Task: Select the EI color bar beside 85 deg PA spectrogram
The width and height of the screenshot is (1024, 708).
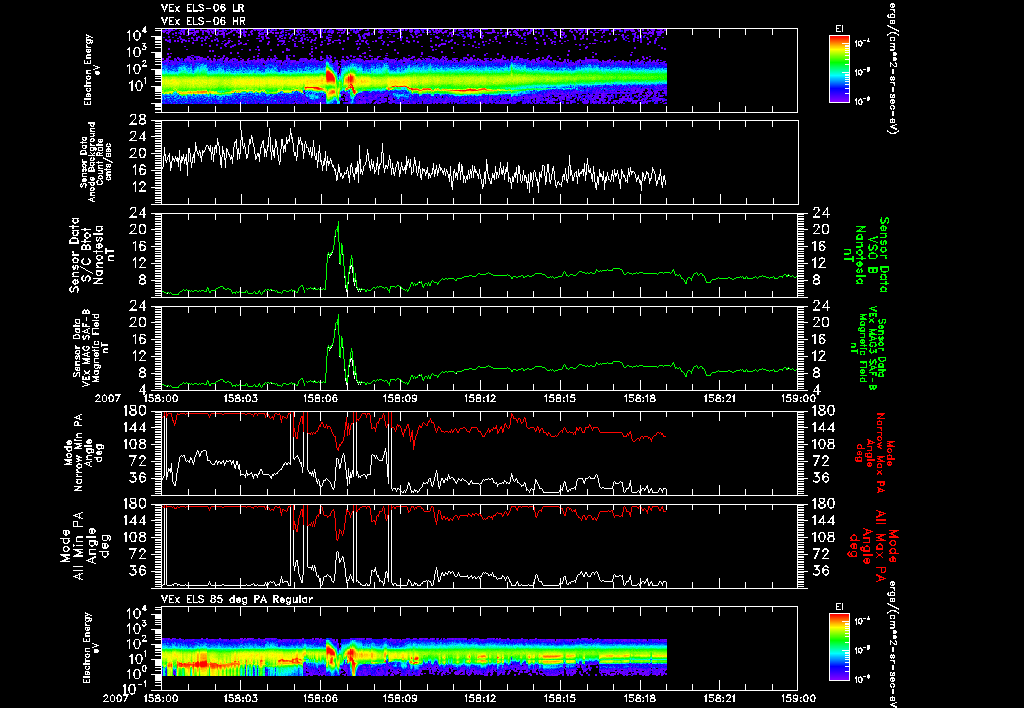Action: (839, 647)
